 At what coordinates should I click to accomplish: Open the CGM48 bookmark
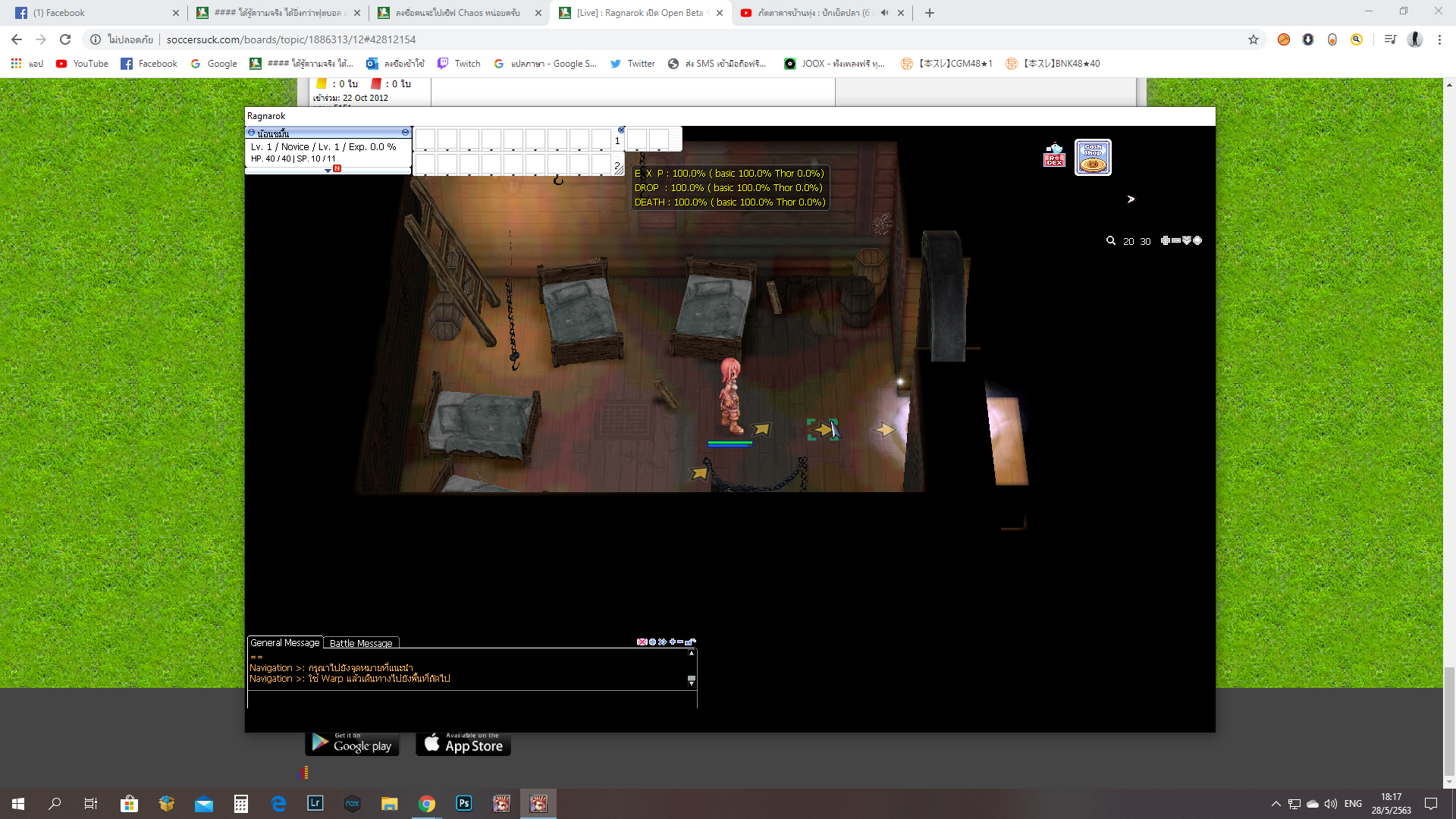(946, 64)
